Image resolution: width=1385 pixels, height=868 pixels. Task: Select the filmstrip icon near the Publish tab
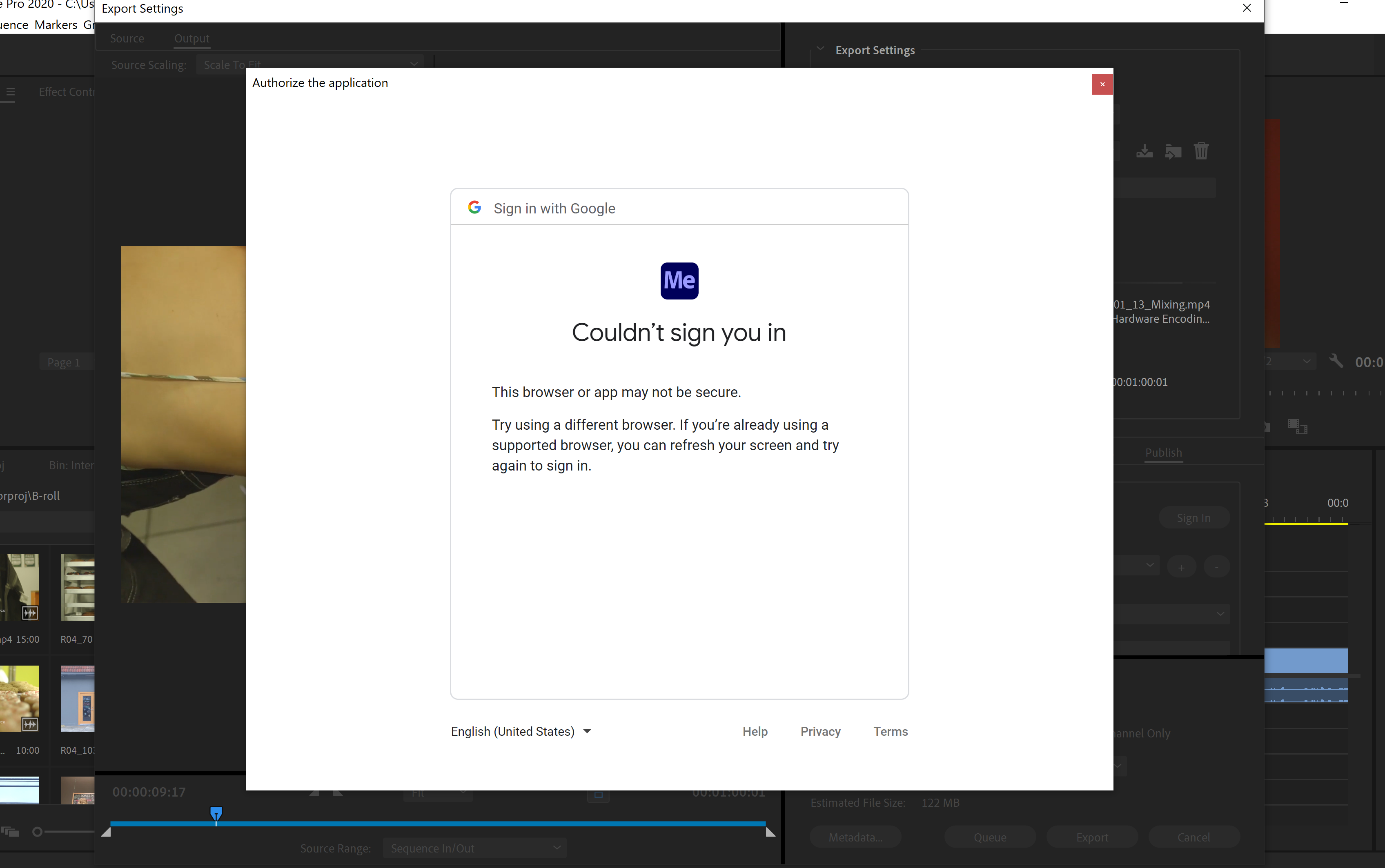coord(1298,427)
